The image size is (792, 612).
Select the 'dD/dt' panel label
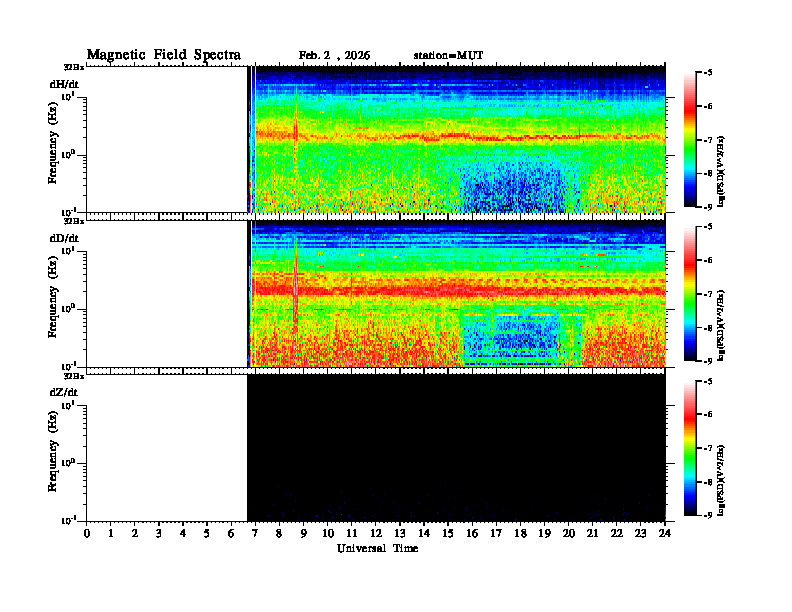[x=64, y=238]
